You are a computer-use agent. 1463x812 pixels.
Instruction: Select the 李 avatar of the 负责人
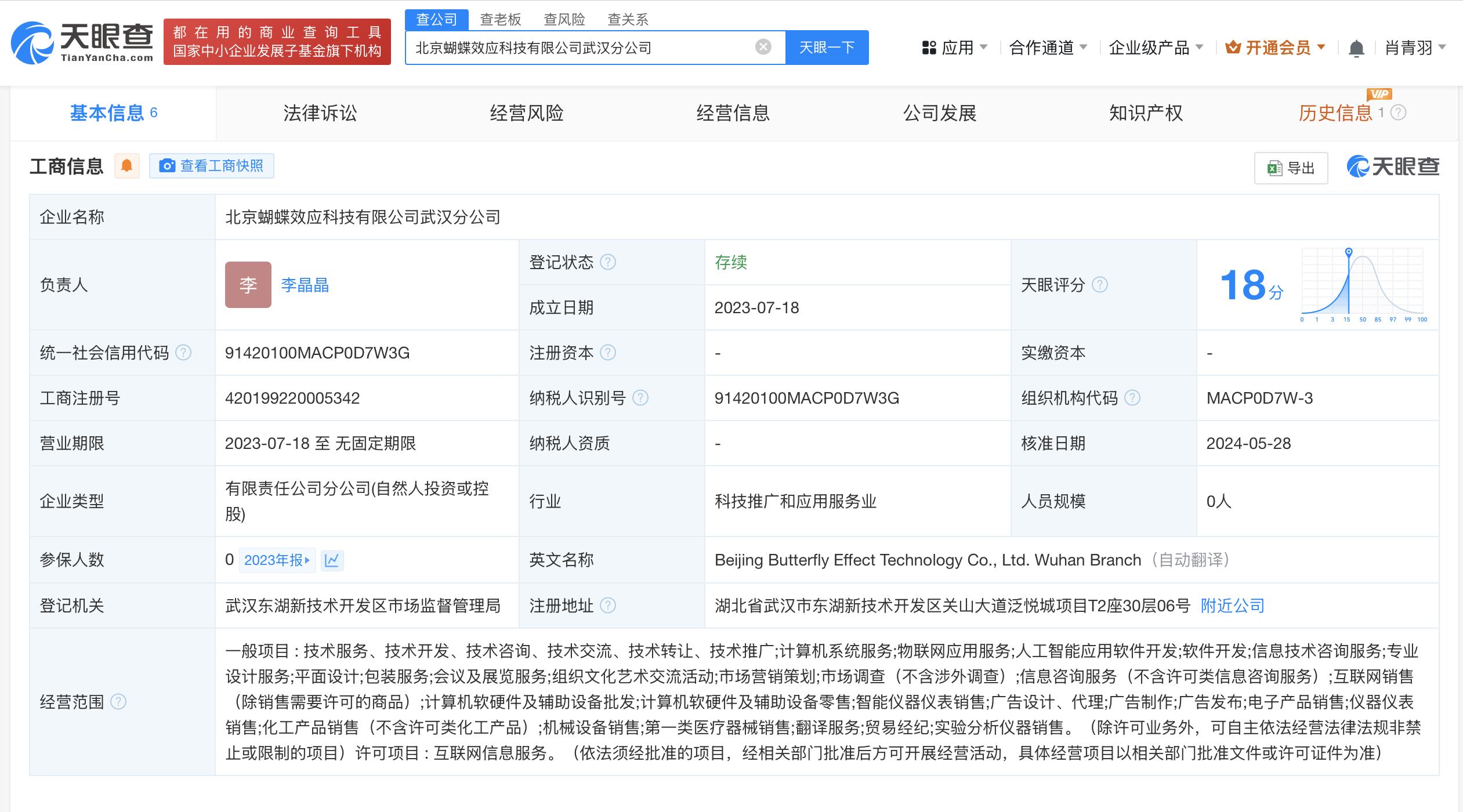coord(248,285)
